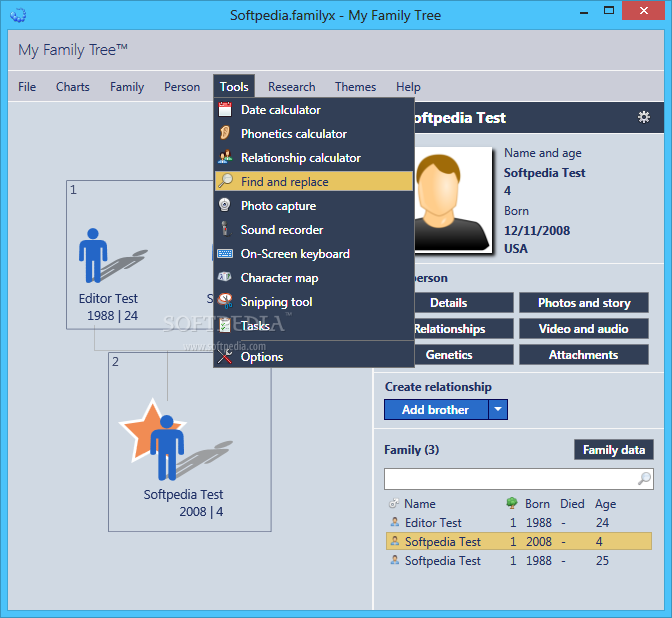This screenshot has height=618, width=672.
Task: Click the Tasks checklist icon
Action: pos(225,325)
